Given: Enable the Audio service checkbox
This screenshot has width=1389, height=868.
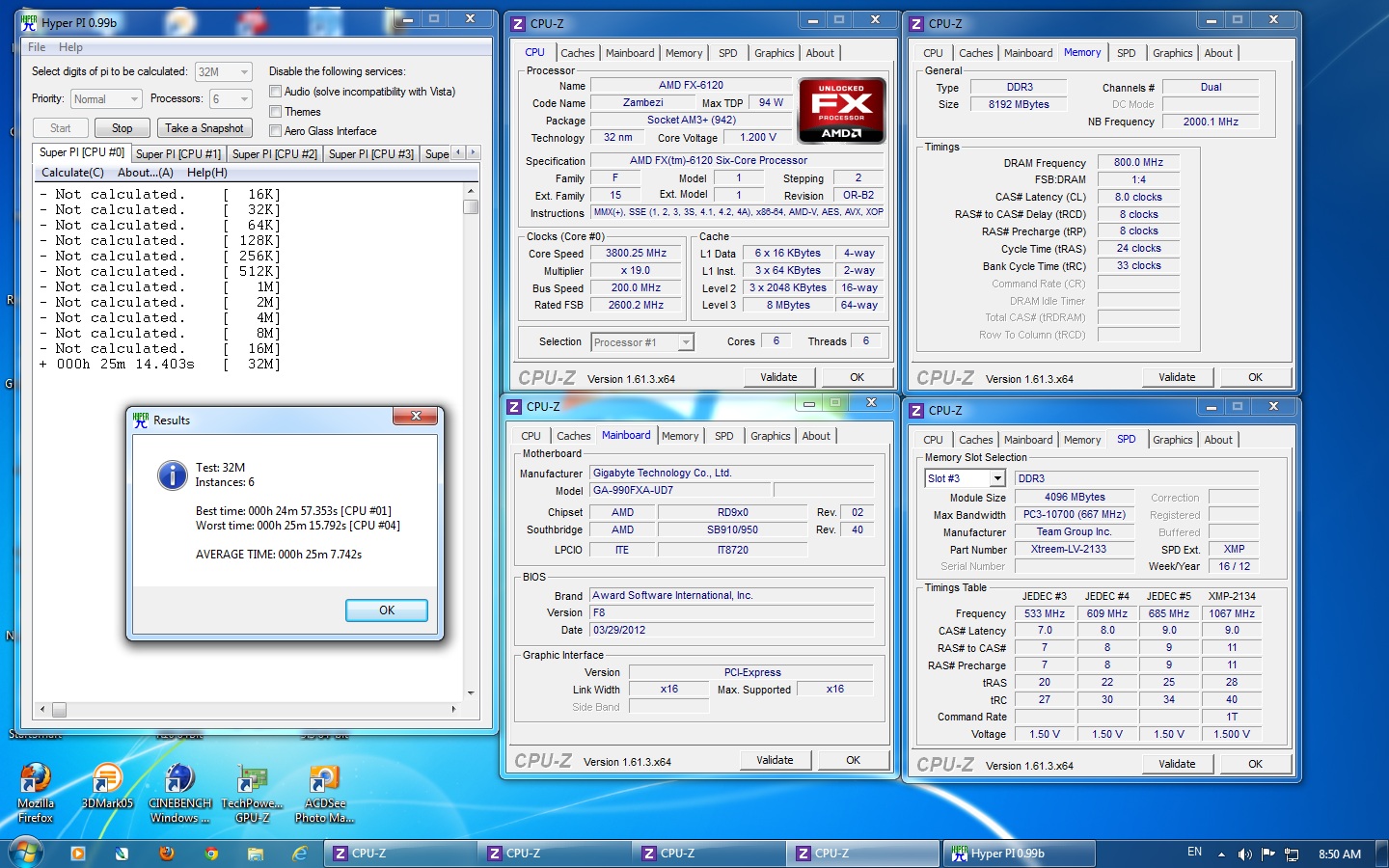Looking at the screenshot, I should coord(276,92).
